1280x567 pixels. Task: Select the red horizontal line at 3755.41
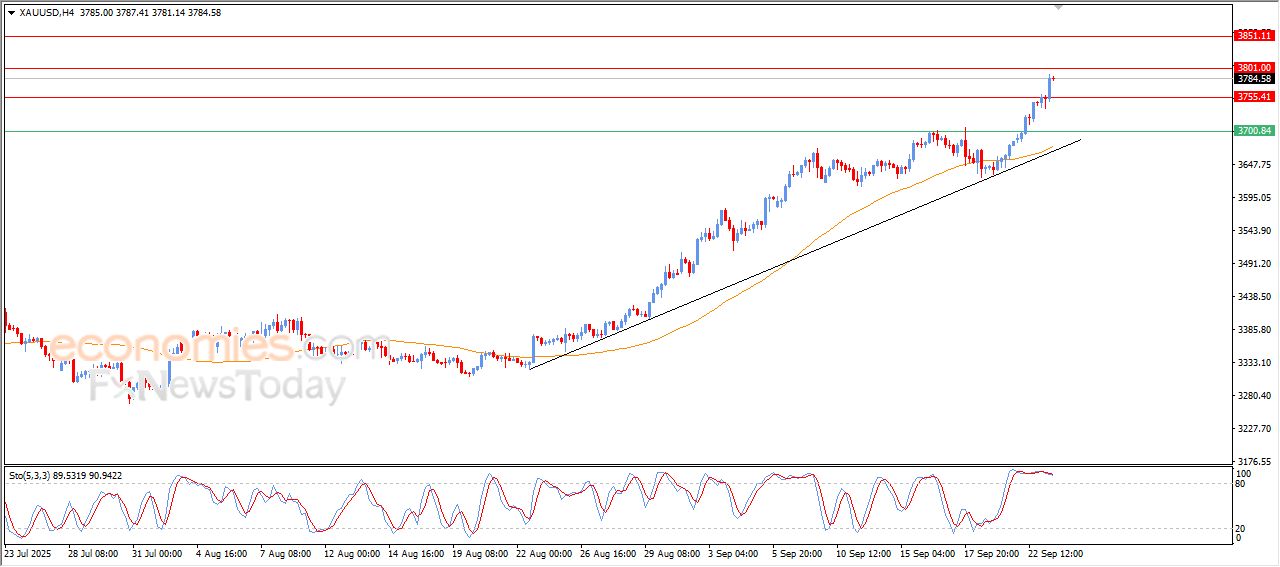[x=618, y=97]
